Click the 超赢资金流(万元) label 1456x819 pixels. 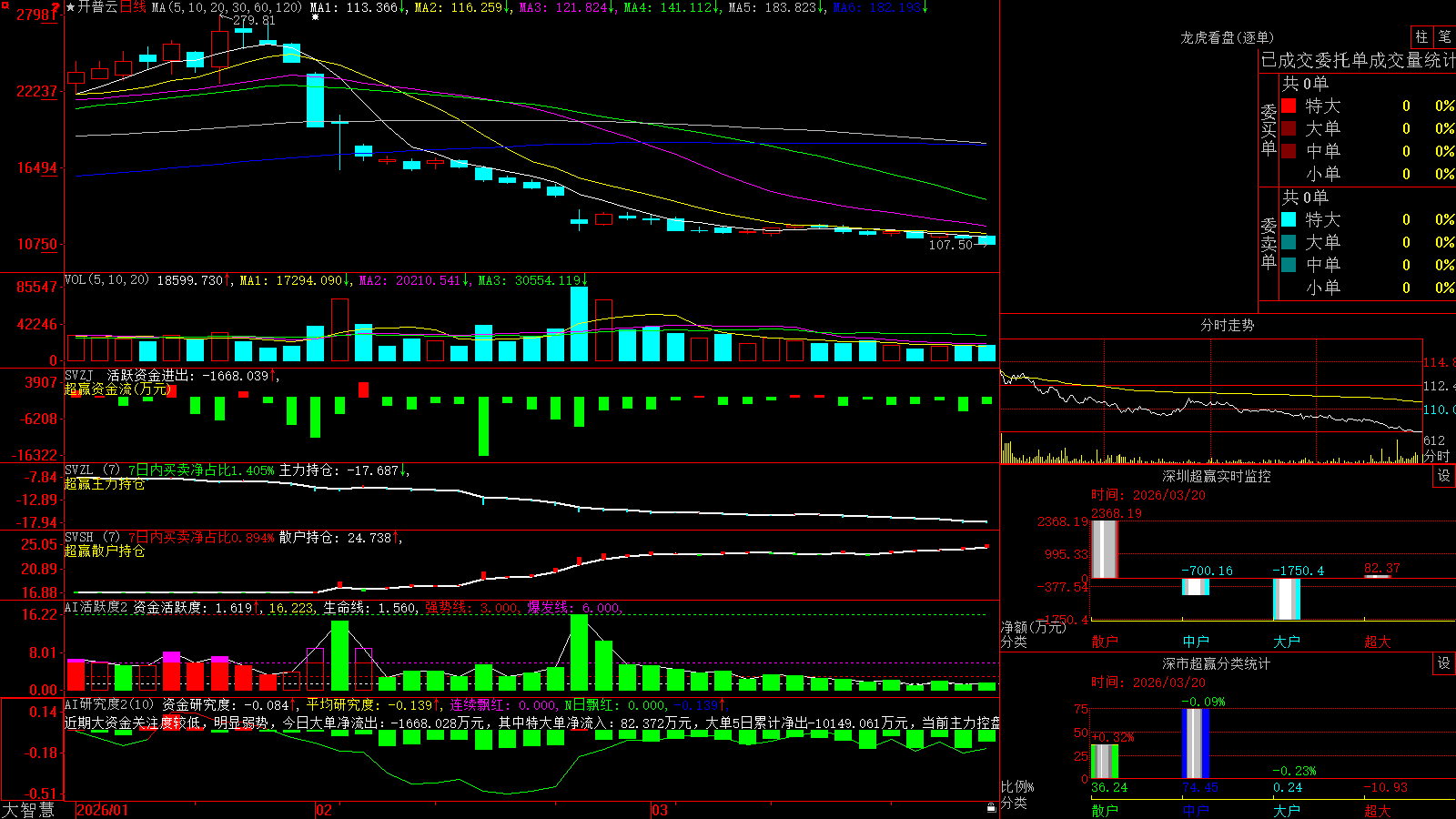click(117, 389)
